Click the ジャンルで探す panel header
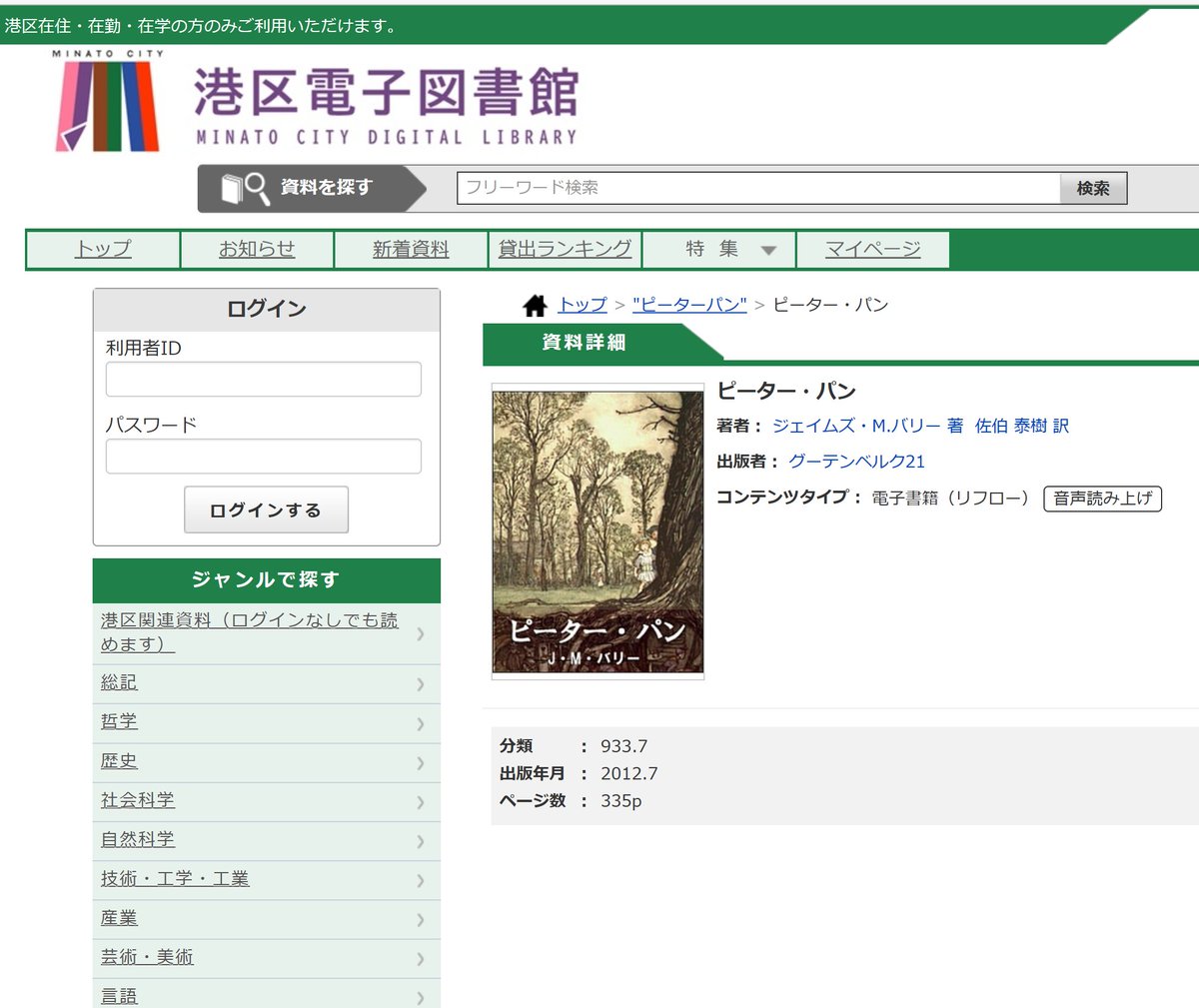 [266, 580]
